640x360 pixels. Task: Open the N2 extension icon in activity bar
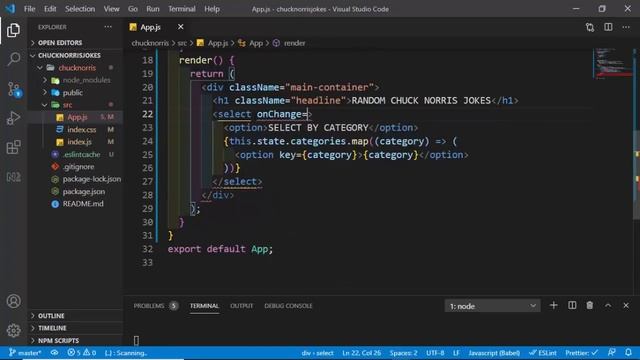pos(13,177)
